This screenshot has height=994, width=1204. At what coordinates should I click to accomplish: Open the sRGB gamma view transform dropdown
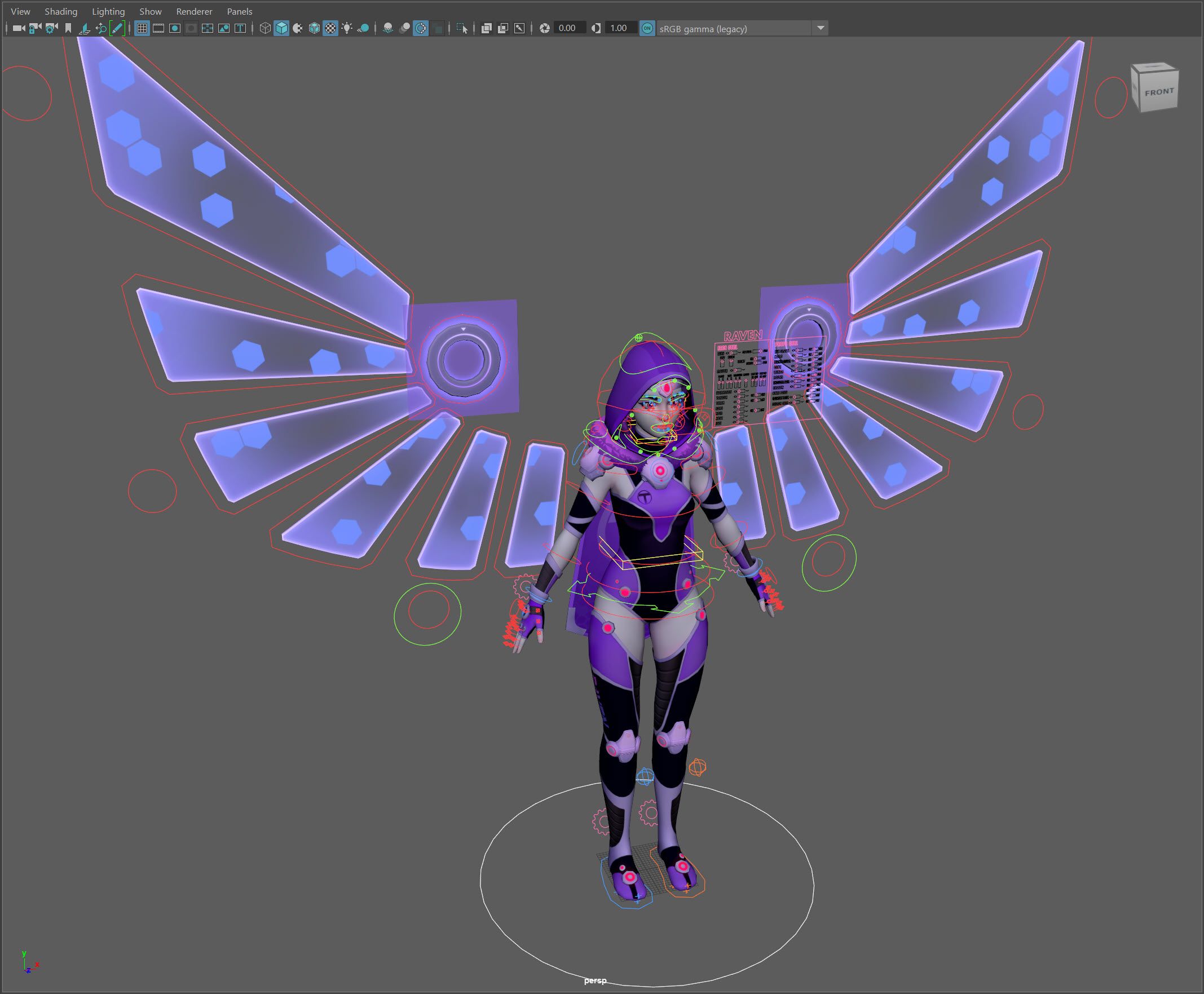(742, 28)
